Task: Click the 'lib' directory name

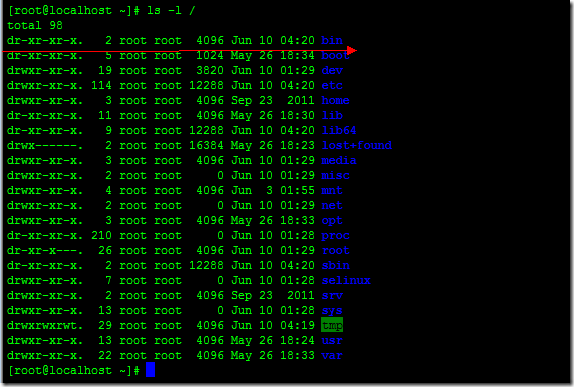Action: tap(332, 115)
